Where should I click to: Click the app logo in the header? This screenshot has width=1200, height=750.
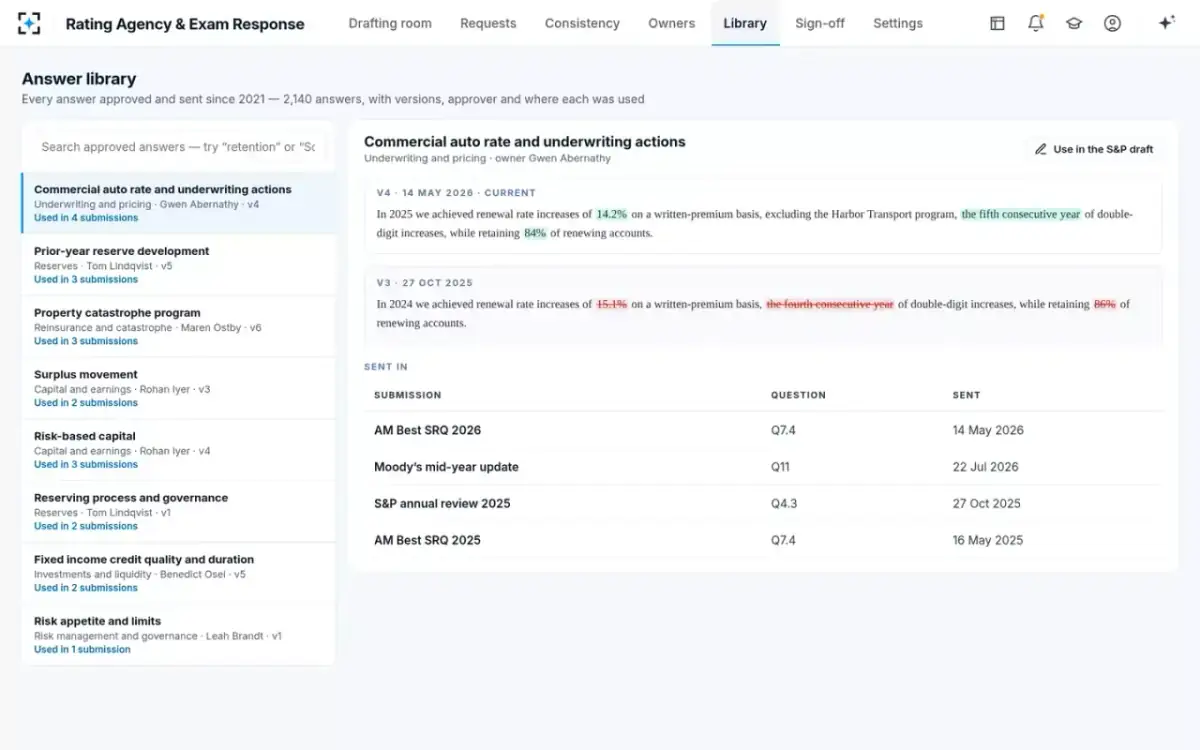[x=29, y=23]
